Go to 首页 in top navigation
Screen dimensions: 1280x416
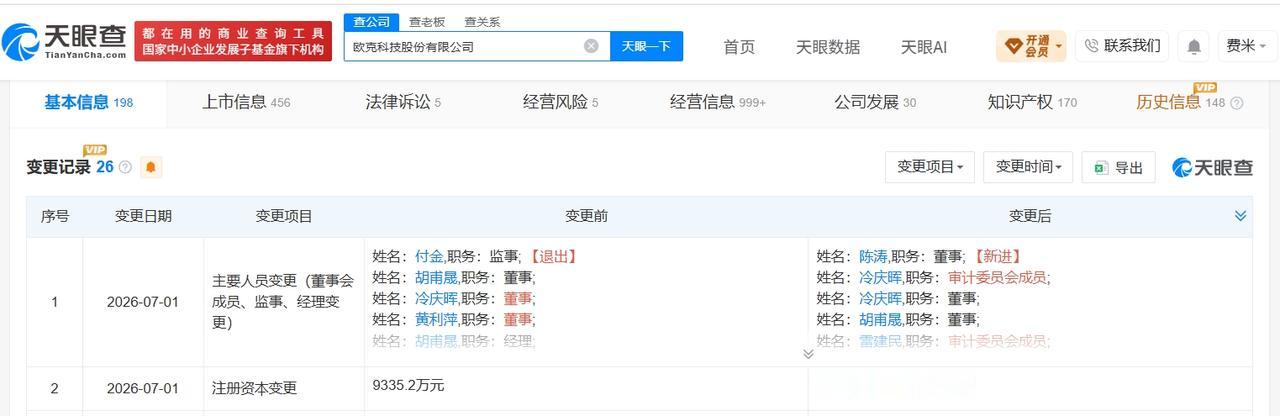pos(739,47)
